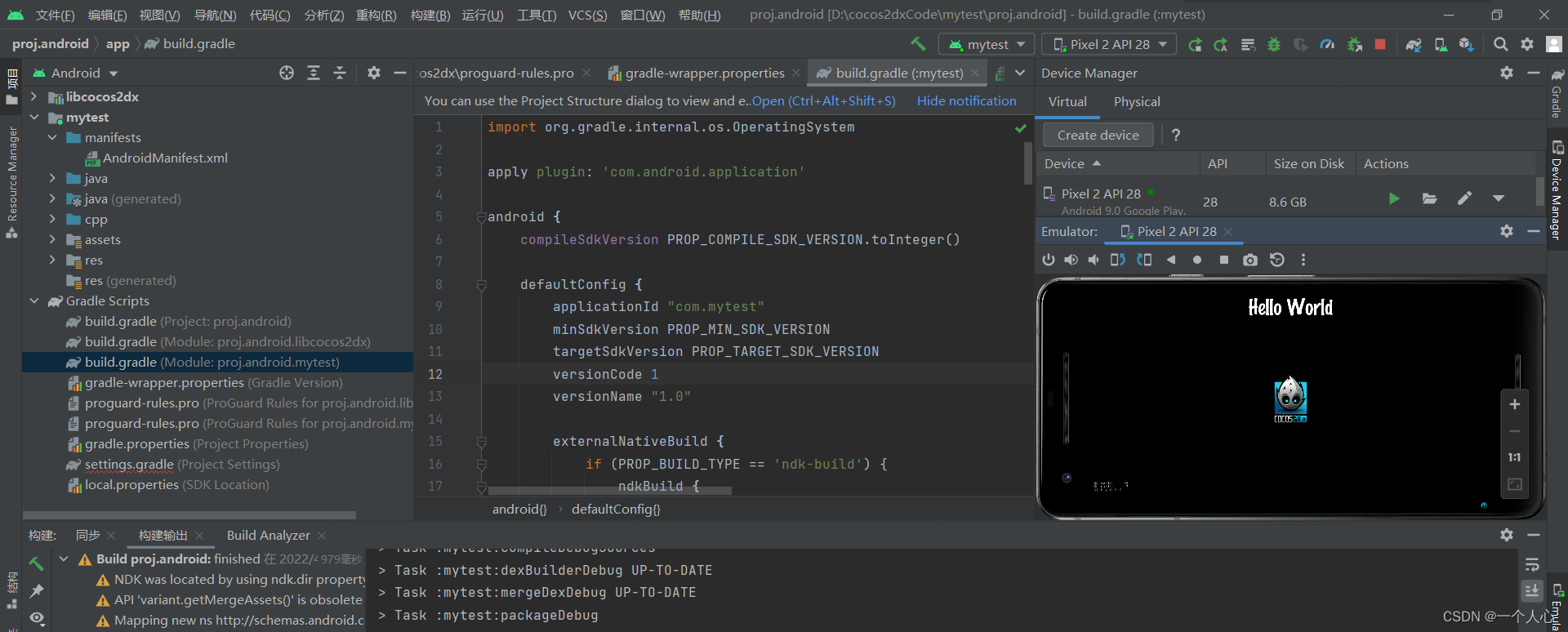Collapse the manifests folder
This screenshot has height=632, width=1568.
tap(52, 137)
